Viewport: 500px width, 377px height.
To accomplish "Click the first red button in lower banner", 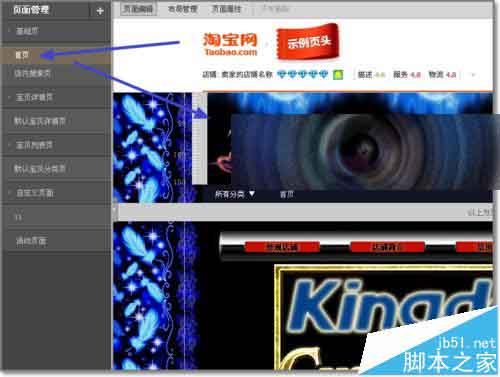I will 282,247.
